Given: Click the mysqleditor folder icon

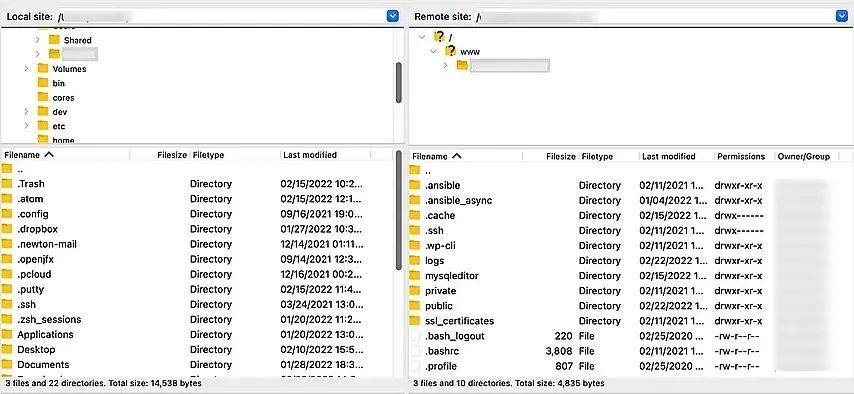Looking at the screenshot, I should [415, 276].
